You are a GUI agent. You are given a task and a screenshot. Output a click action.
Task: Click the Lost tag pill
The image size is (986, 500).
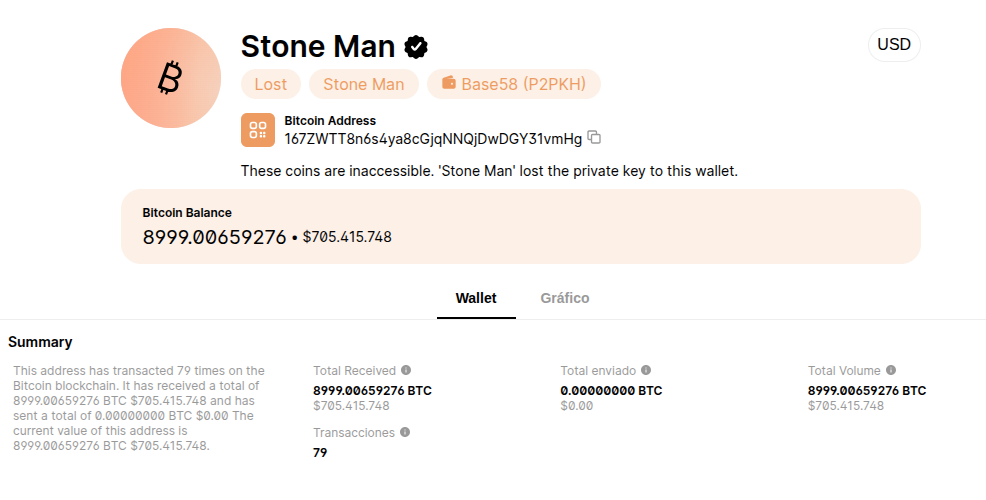[x=271, y=84]
